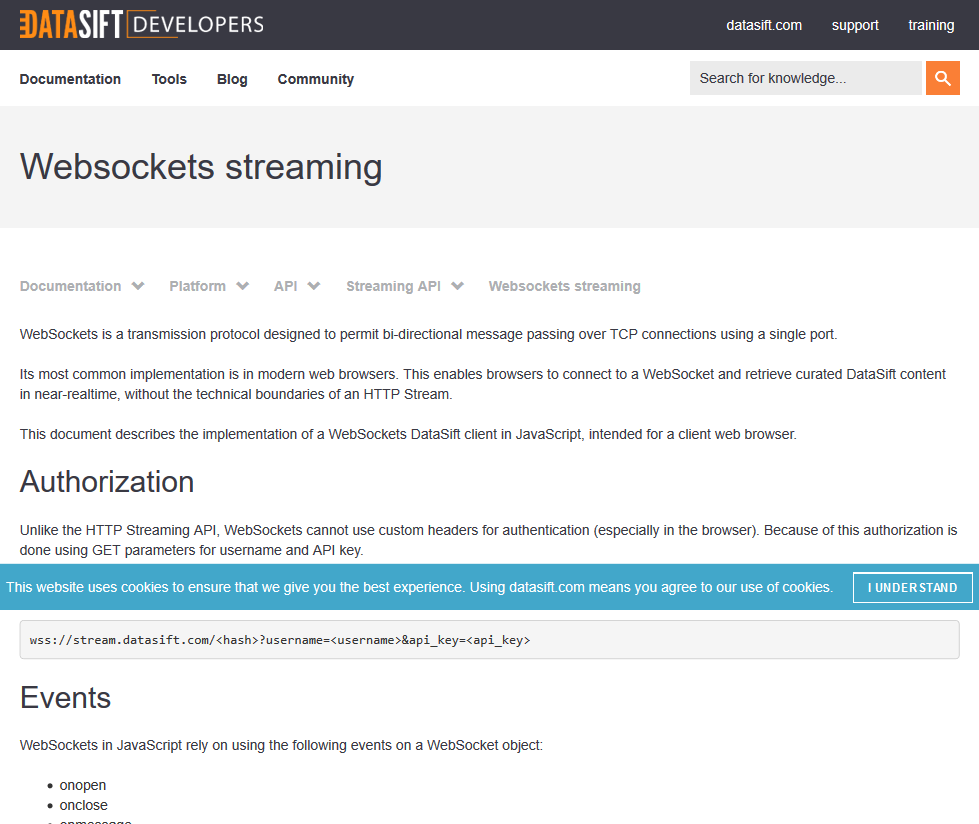
Task: Click the onopen list item
Action: click(82, 785)
